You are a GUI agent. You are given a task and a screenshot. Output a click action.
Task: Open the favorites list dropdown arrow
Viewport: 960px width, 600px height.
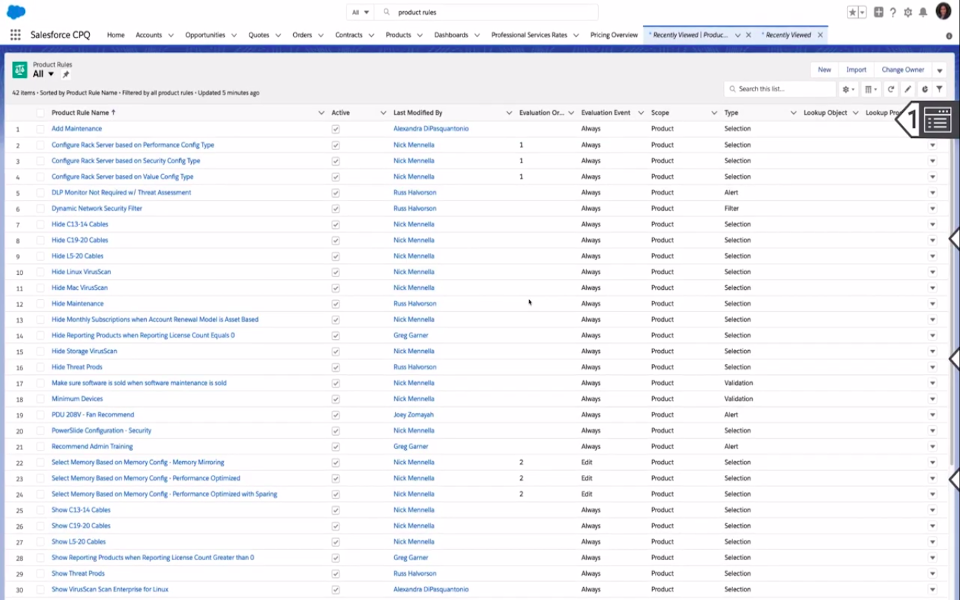862,12
